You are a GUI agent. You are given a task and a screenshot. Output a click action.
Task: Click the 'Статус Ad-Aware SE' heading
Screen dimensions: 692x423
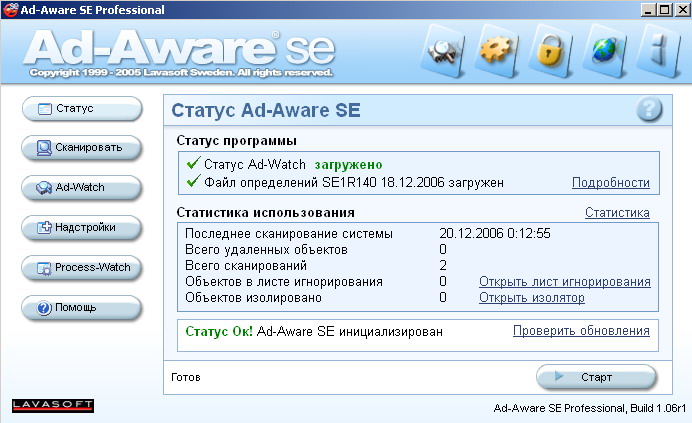266,110
